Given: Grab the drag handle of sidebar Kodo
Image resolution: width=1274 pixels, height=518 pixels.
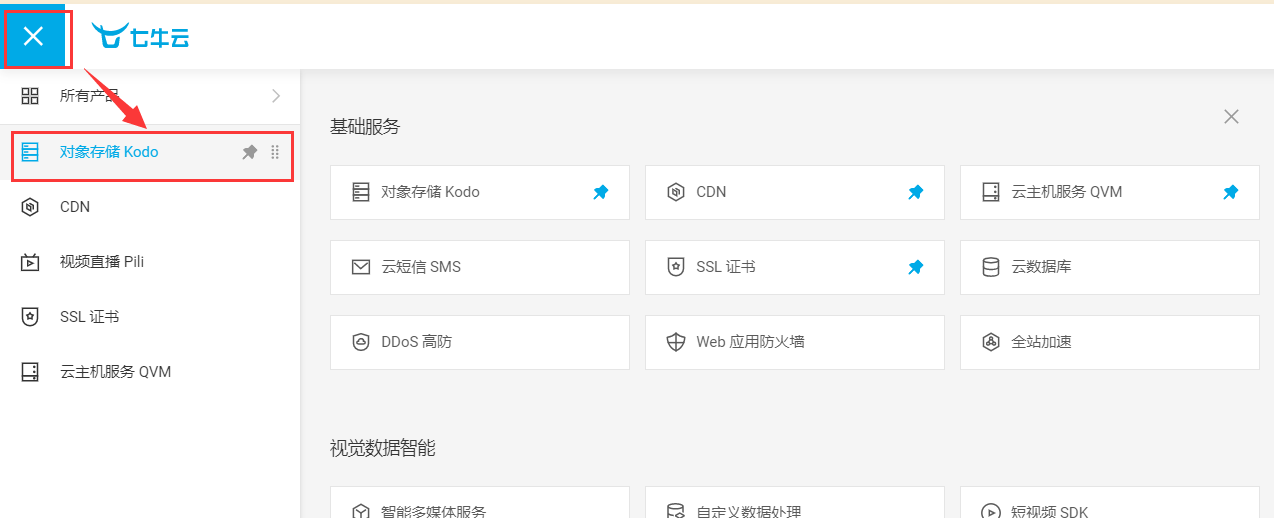Looking at the screenshot, I should (x=275, y=152).
